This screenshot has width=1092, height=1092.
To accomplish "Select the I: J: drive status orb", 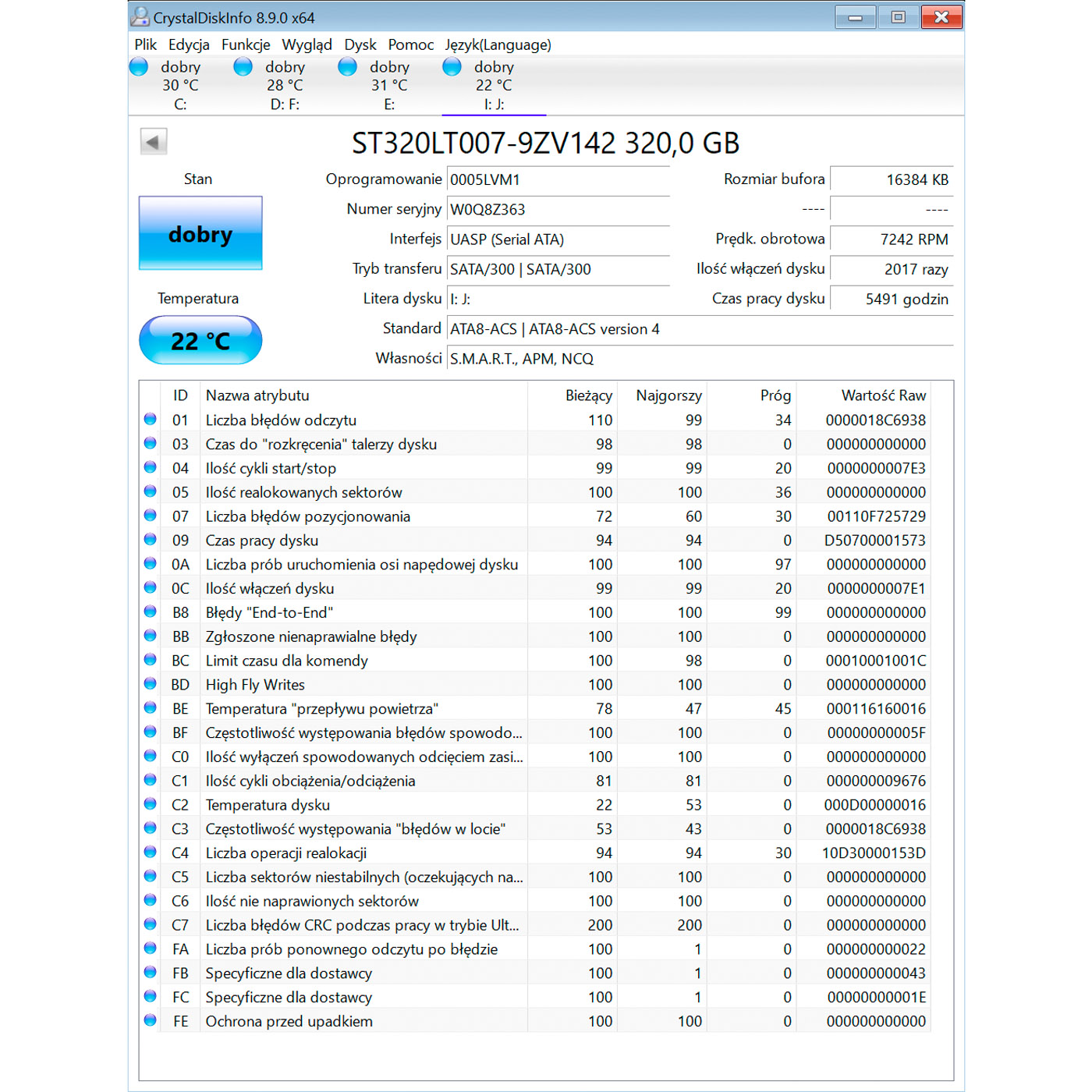I will coord(452,67).
